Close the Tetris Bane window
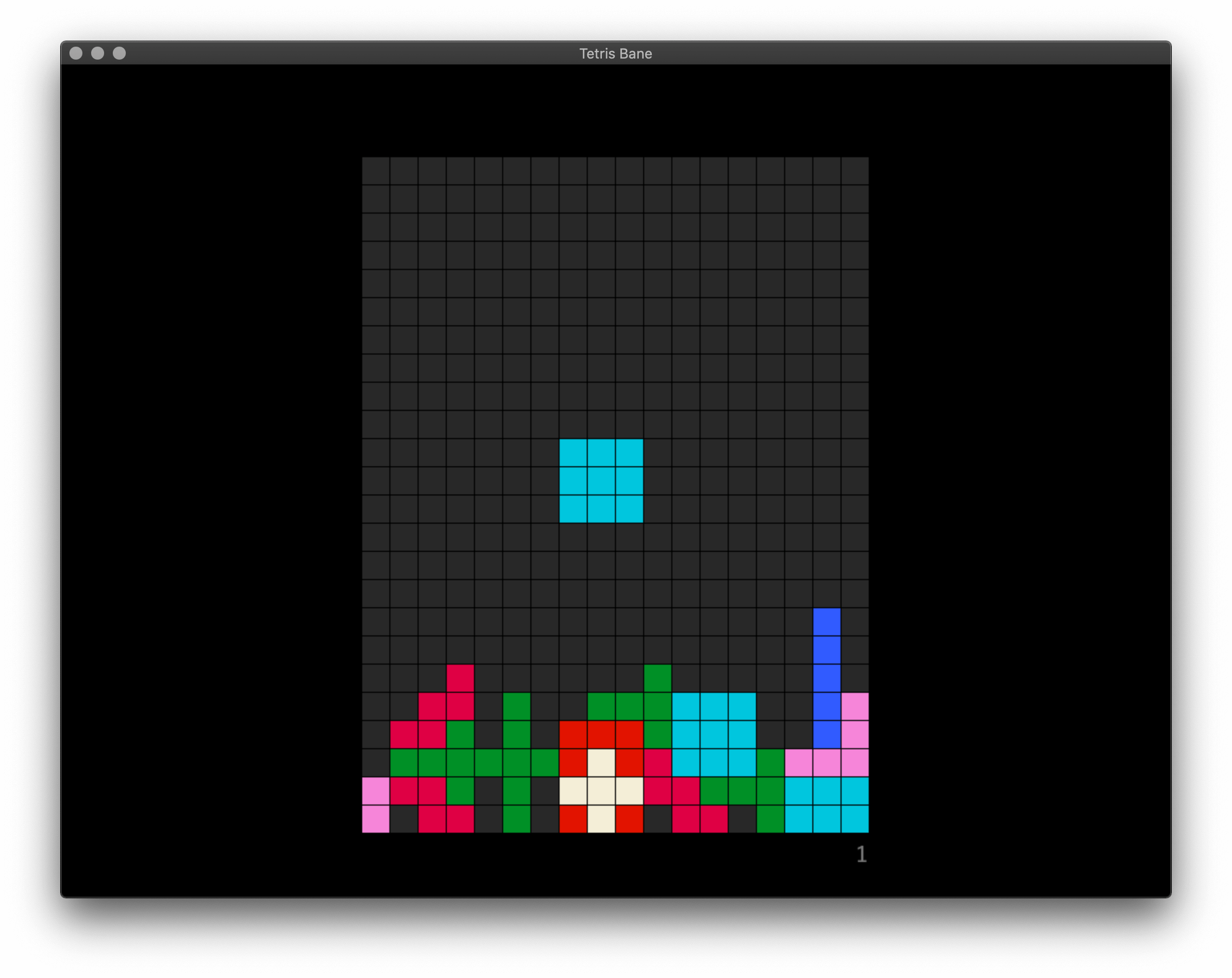 coord(76,53)
